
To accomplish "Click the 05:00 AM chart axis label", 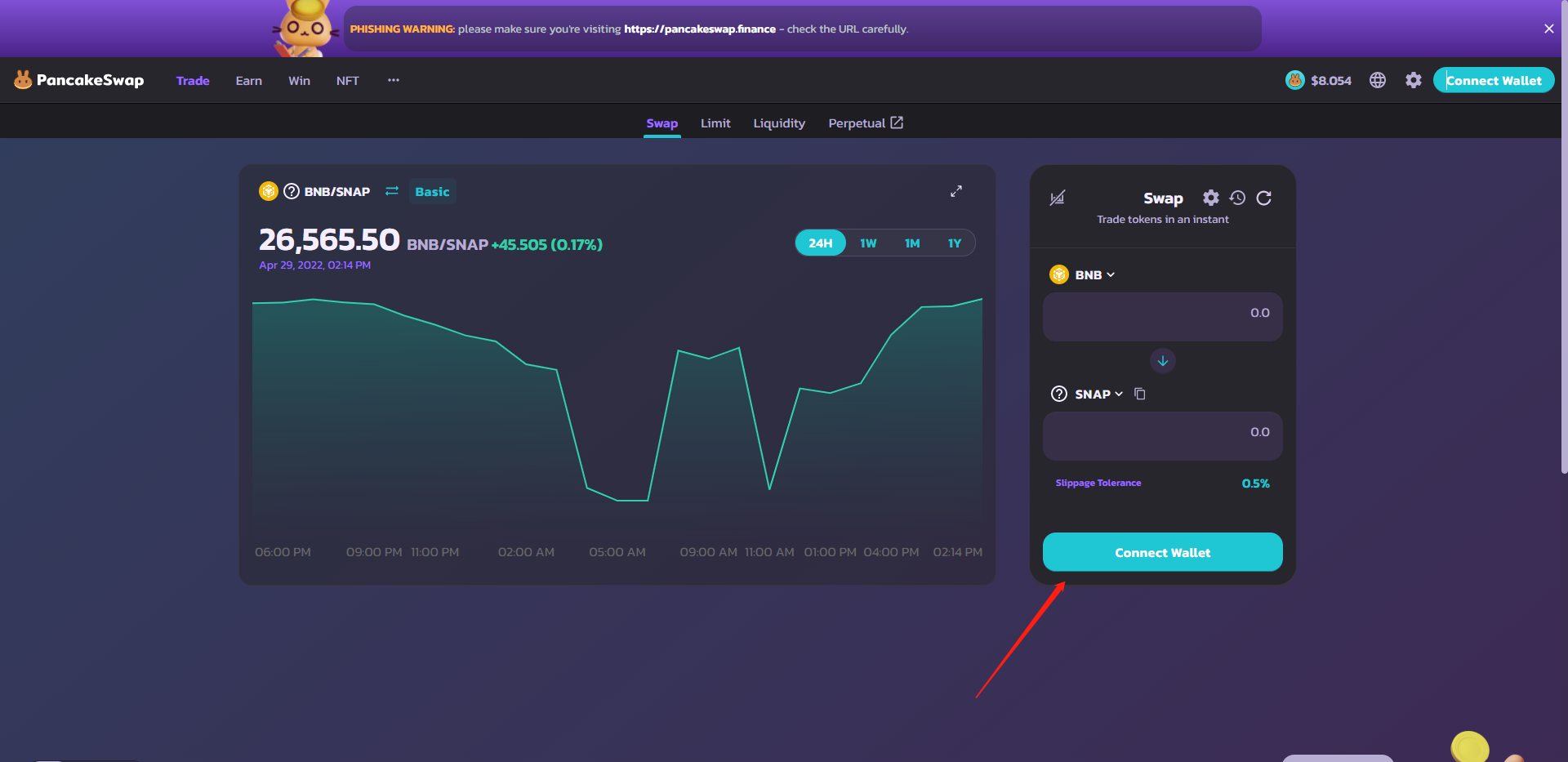I will pyautogui.click(x=617, y=552).
